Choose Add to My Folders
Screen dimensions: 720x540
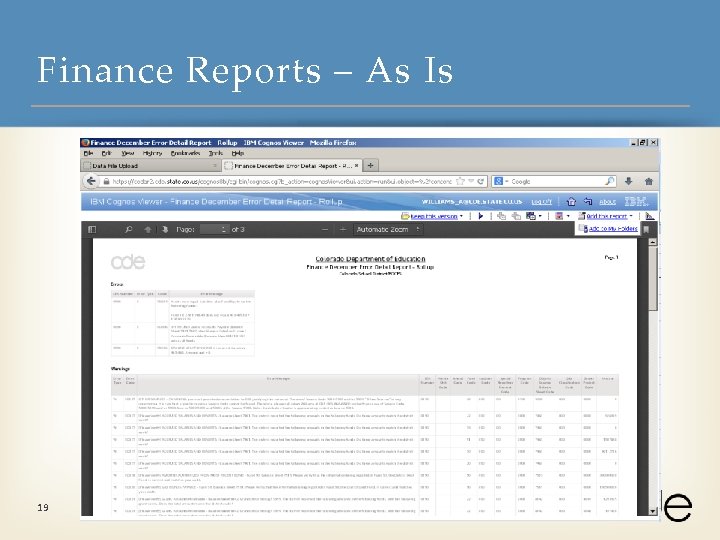(x=613, y=229)
